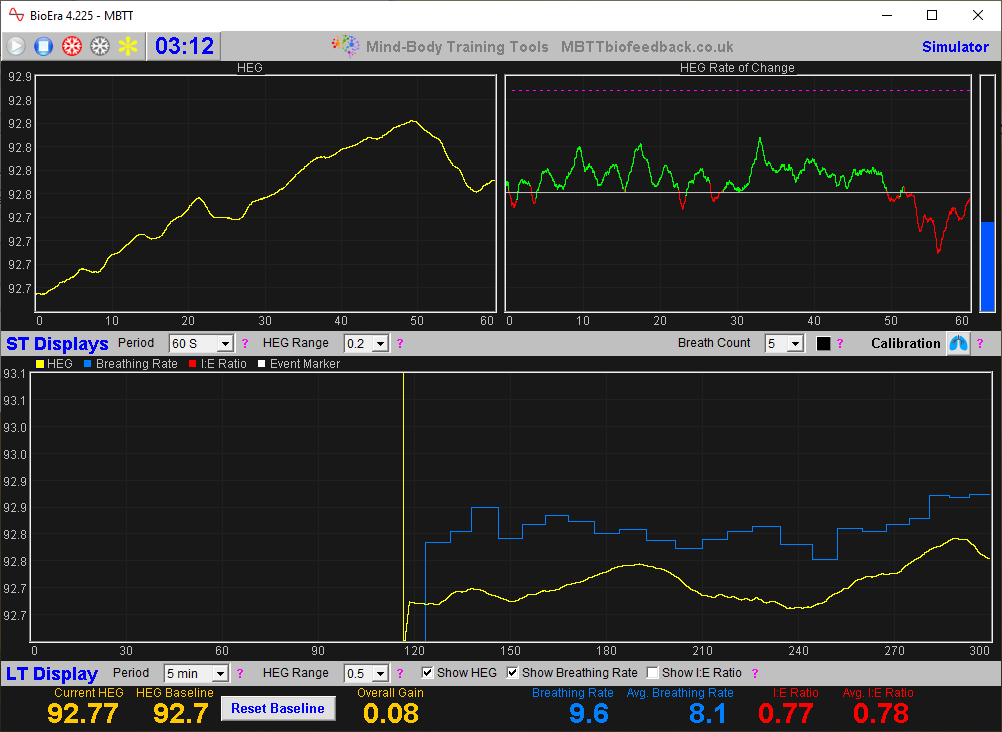Click the BioEra heart icon in titlebar
The image size is (1002, 732).
(15, 15)
